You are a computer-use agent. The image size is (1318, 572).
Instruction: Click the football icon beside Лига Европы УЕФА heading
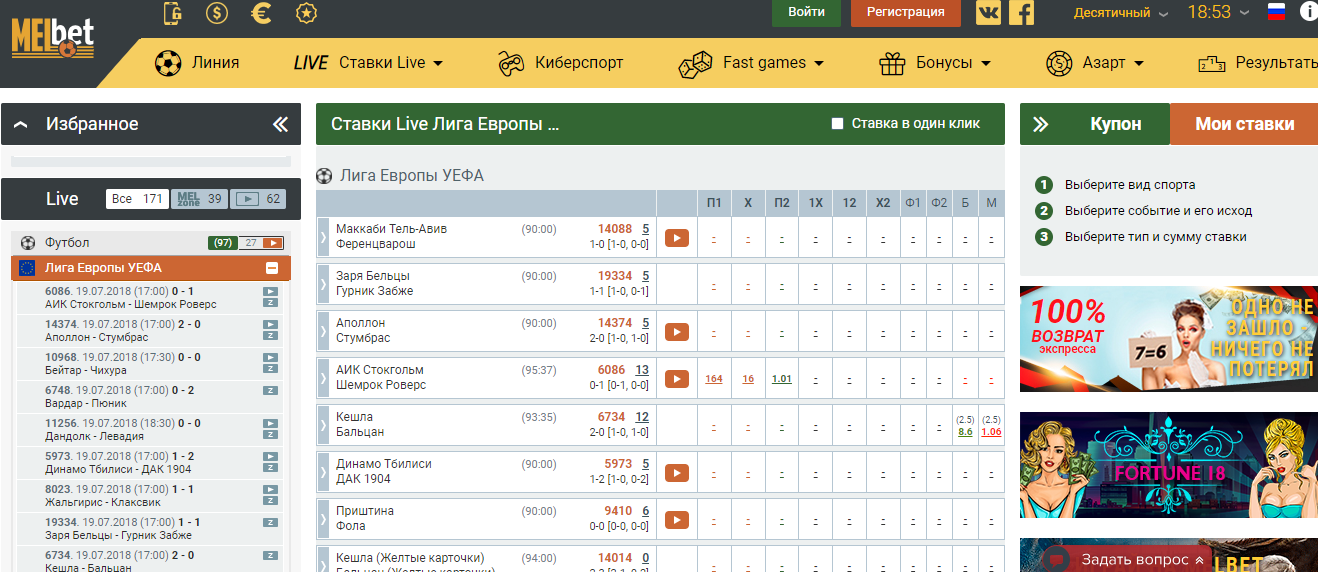324,176
